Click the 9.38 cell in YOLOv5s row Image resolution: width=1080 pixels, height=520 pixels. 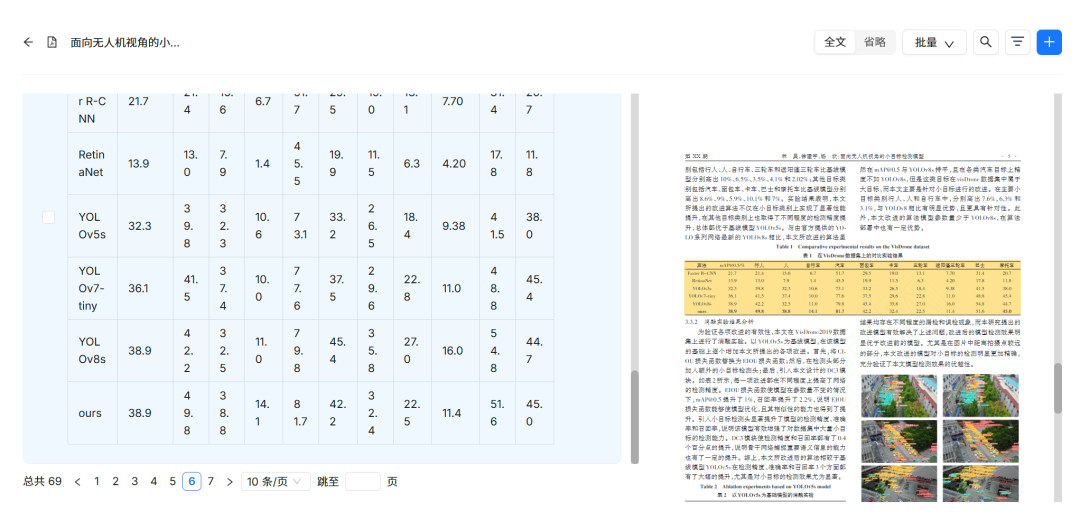[x=453, y=226]
